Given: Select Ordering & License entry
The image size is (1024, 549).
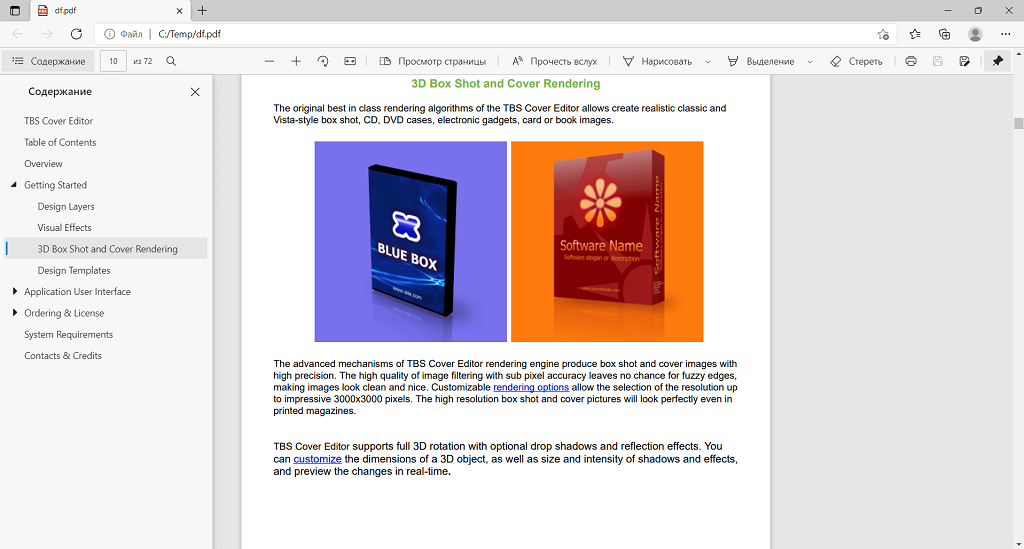Looking at the screenshot, I should pos(64,313).
